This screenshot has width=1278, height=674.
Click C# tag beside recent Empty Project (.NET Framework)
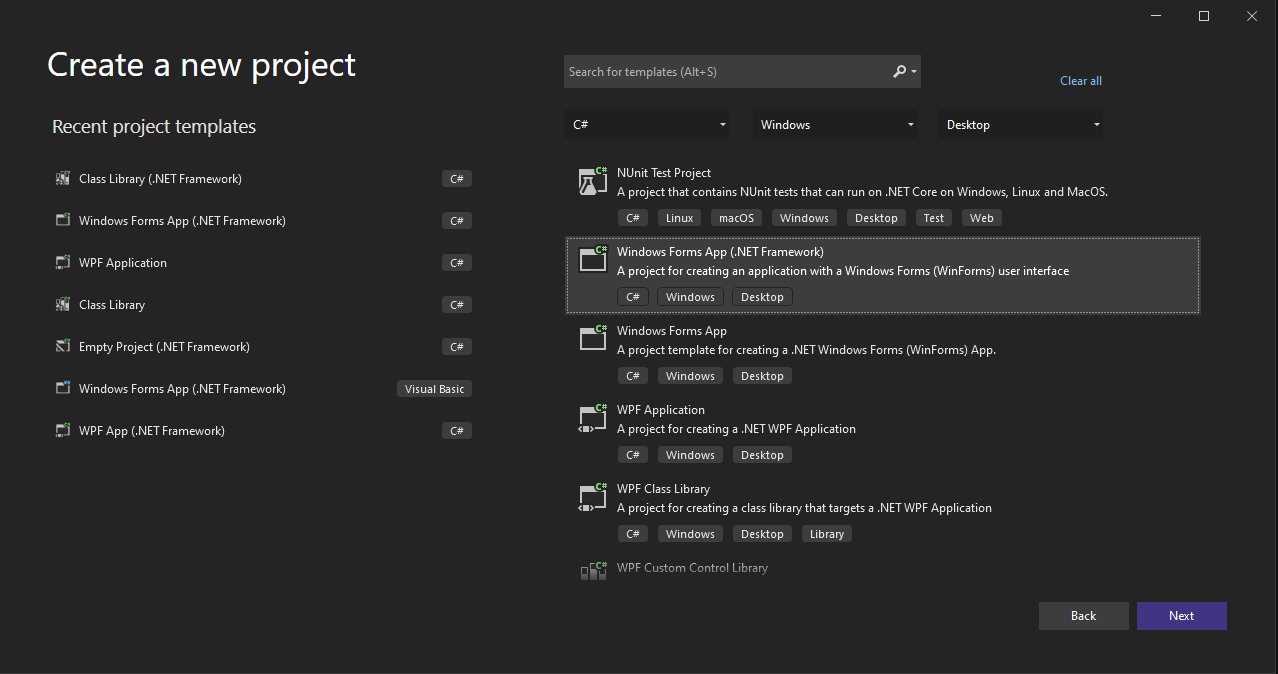click(x=457, y=347)
